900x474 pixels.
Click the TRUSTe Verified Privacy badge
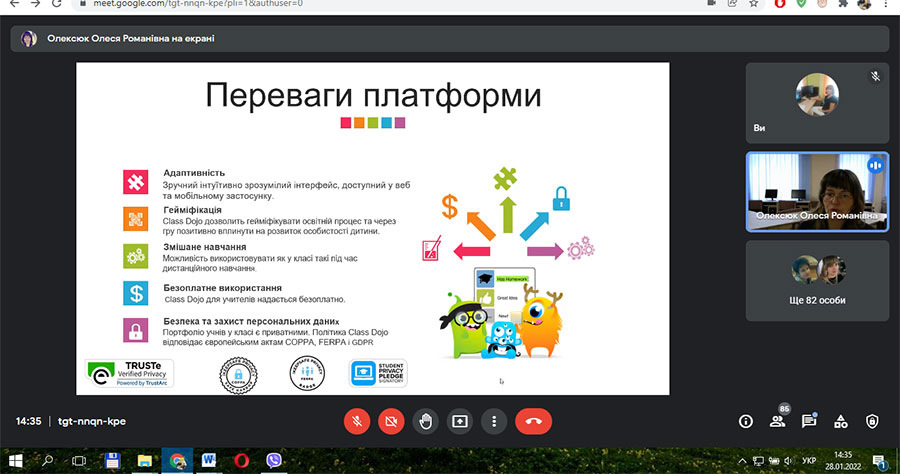tap(129, 374)
